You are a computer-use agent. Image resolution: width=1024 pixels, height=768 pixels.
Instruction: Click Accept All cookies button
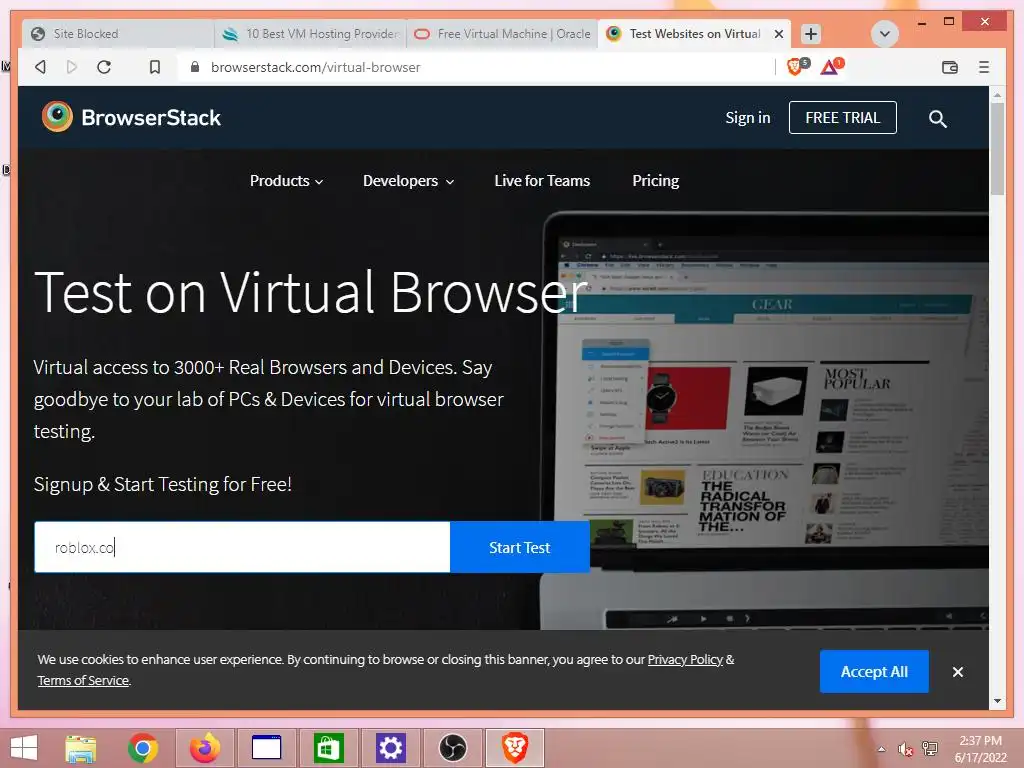[x=874, y=671]
